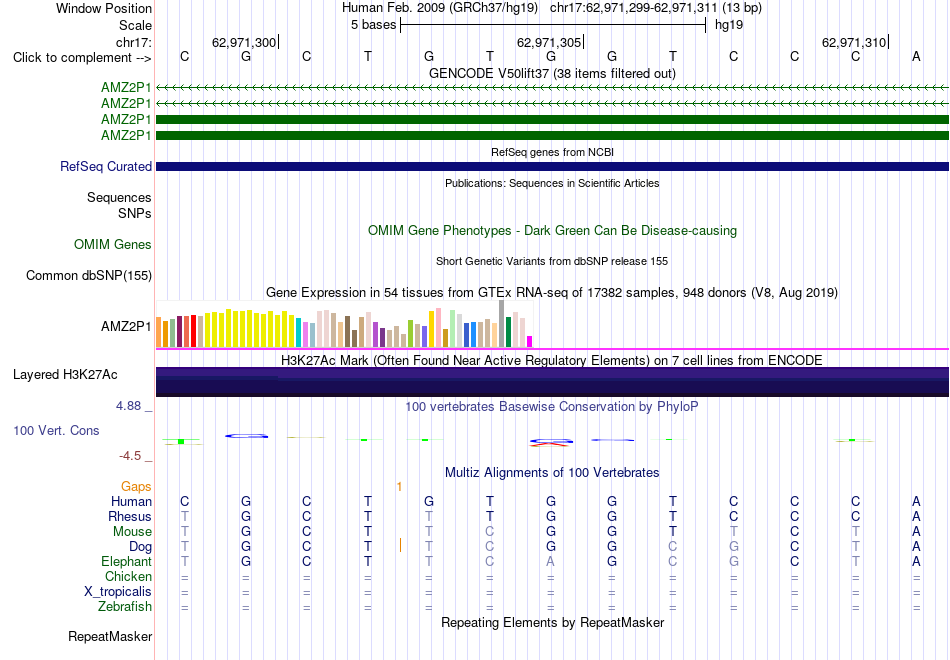The width and height of the screenshot is (950, 660).
Task: Click the Rhesus species label
Action: click(x=130, y=516)
